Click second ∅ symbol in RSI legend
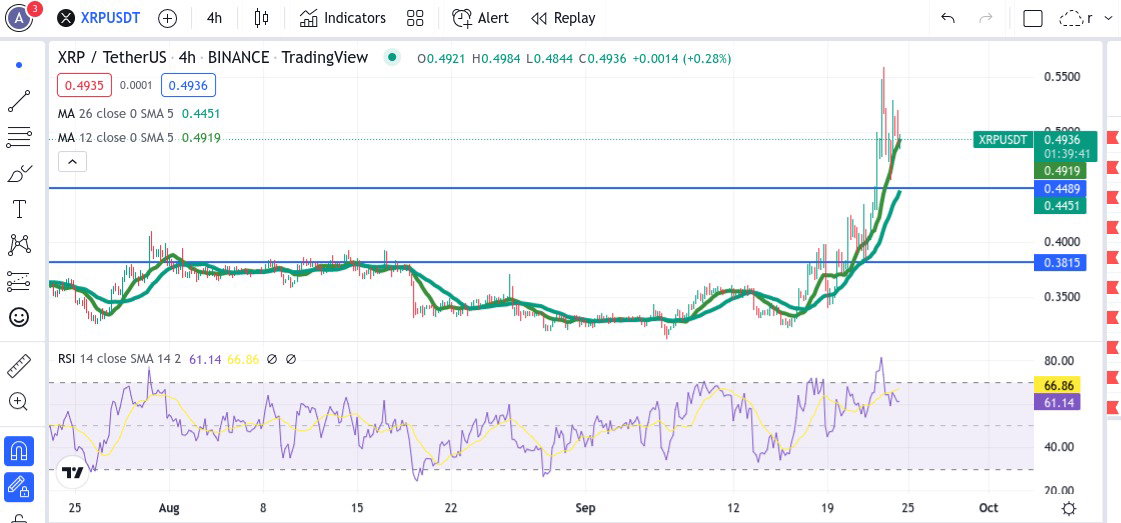The image size is (1121, 523). (x=291, y=359)
